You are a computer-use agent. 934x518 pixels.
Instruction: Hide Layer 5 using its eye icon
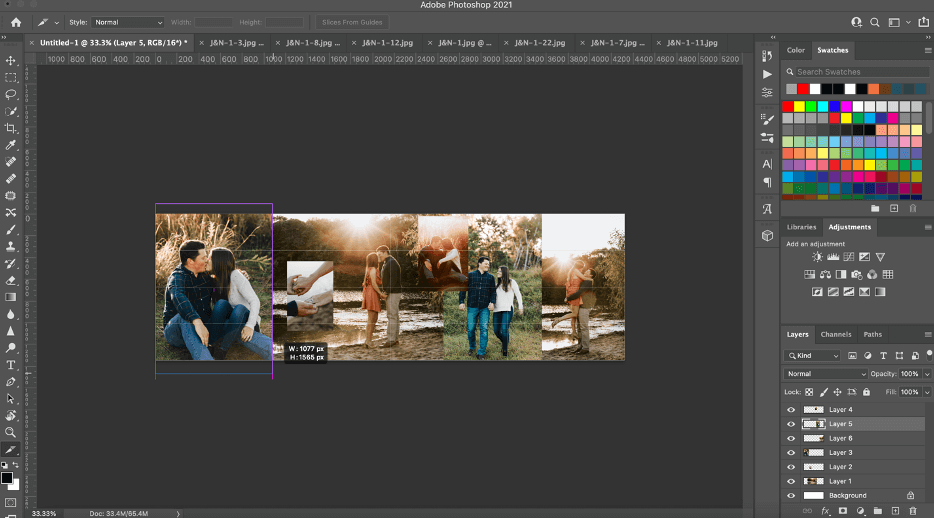pos(791,424)
